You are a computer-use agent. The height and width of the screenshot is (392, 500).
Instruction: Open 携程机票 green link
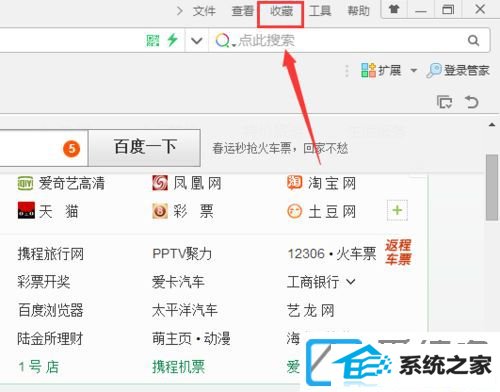tap(179, 367)
